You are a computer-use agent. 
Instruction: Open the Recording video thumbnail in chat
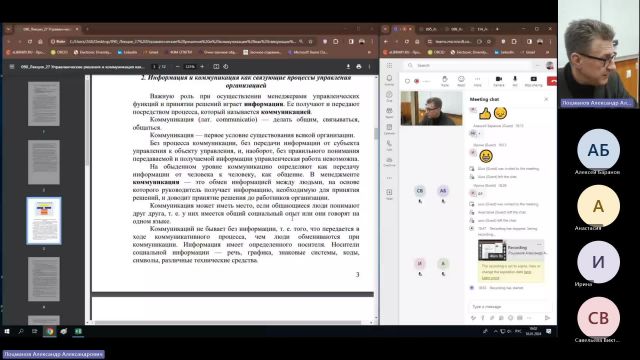[x=491, y=250]
